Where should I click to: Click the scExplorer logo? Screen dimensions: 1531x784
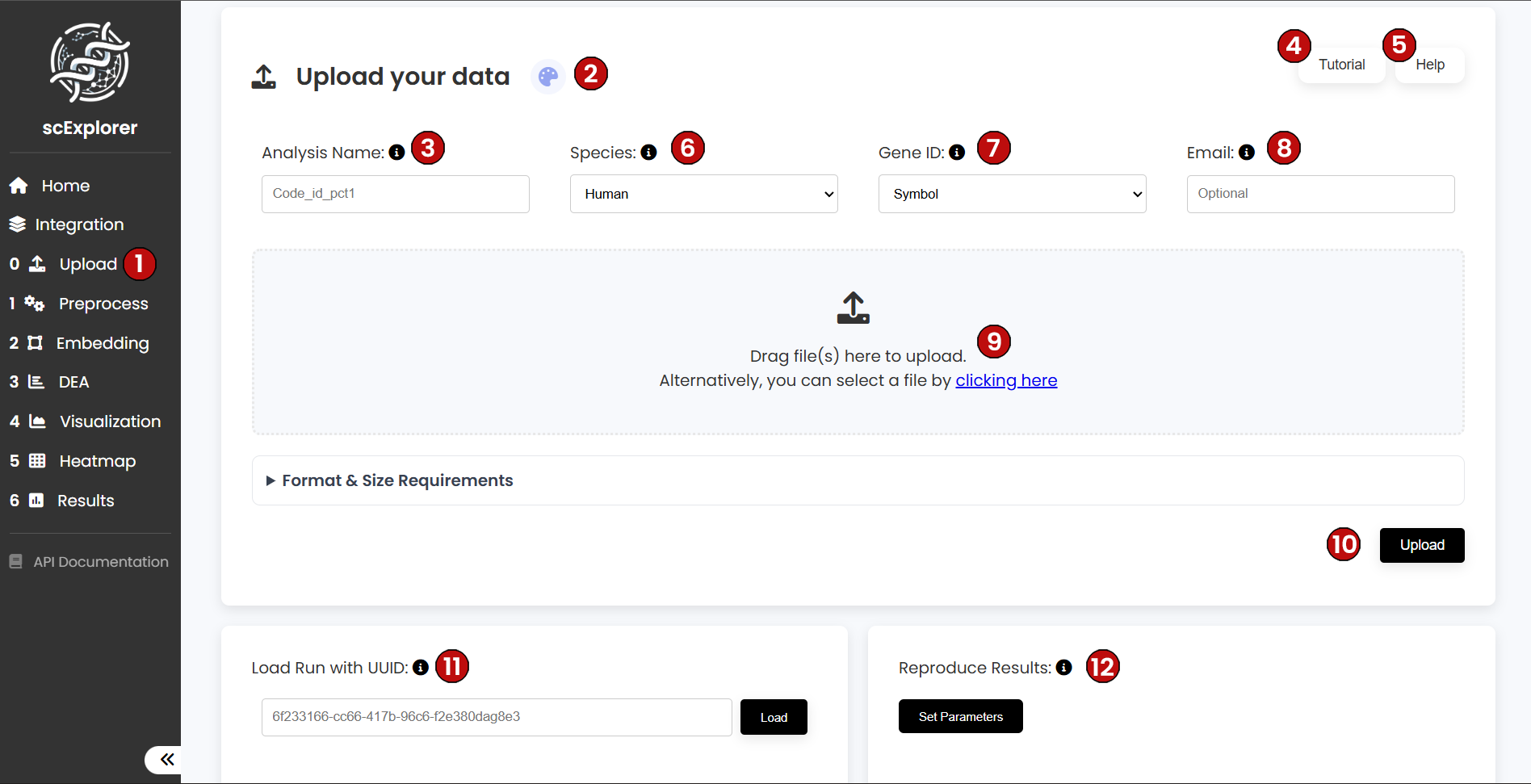90,62
